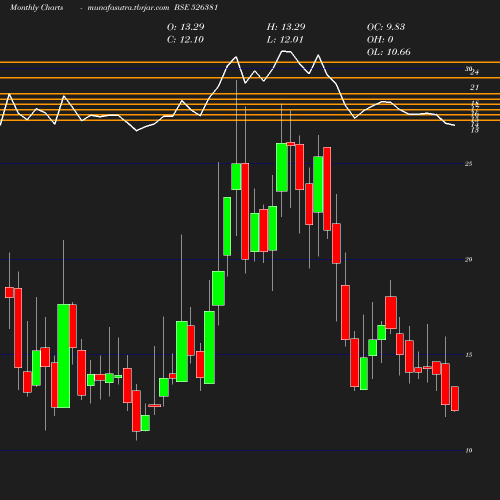
Task: Click the 21 indicator axis label
Action: 474,87
